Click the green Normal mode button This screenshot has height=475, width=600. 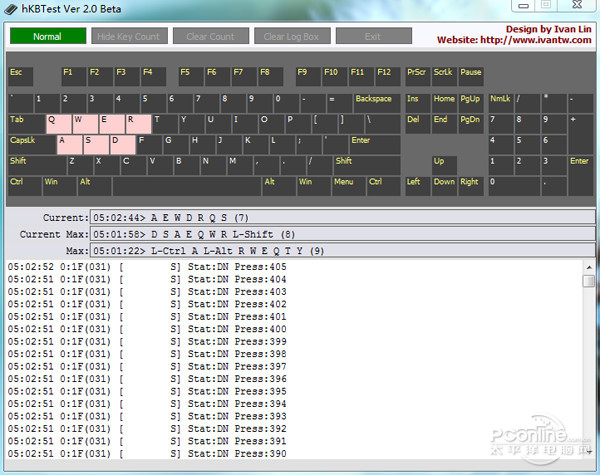(x=47, y=37)
